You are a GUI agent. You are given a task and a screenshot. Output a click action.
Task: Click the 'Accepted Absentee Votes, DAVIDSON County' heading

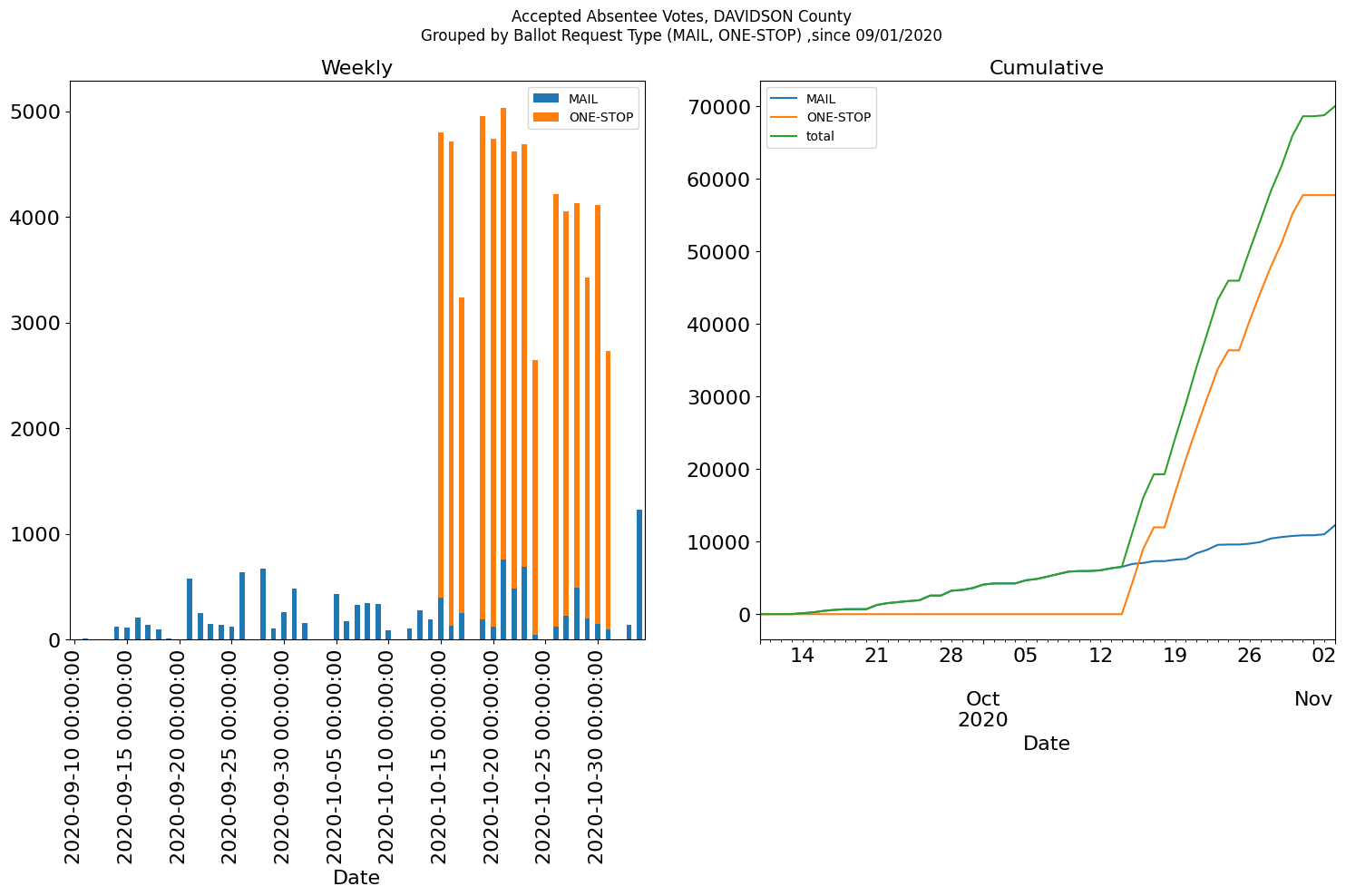(681, 16)
